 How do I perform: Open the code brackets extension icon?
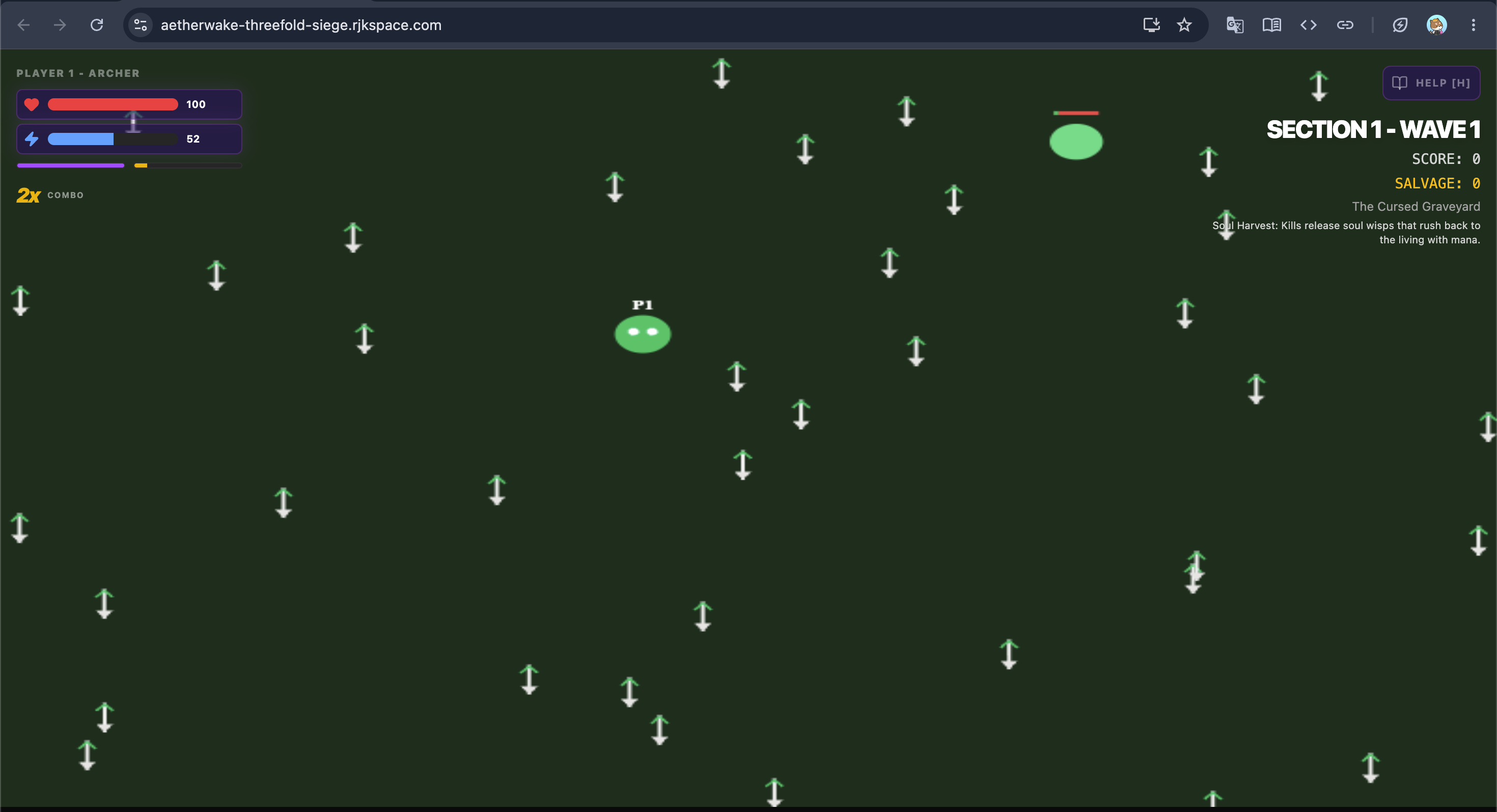[1308, 25]
